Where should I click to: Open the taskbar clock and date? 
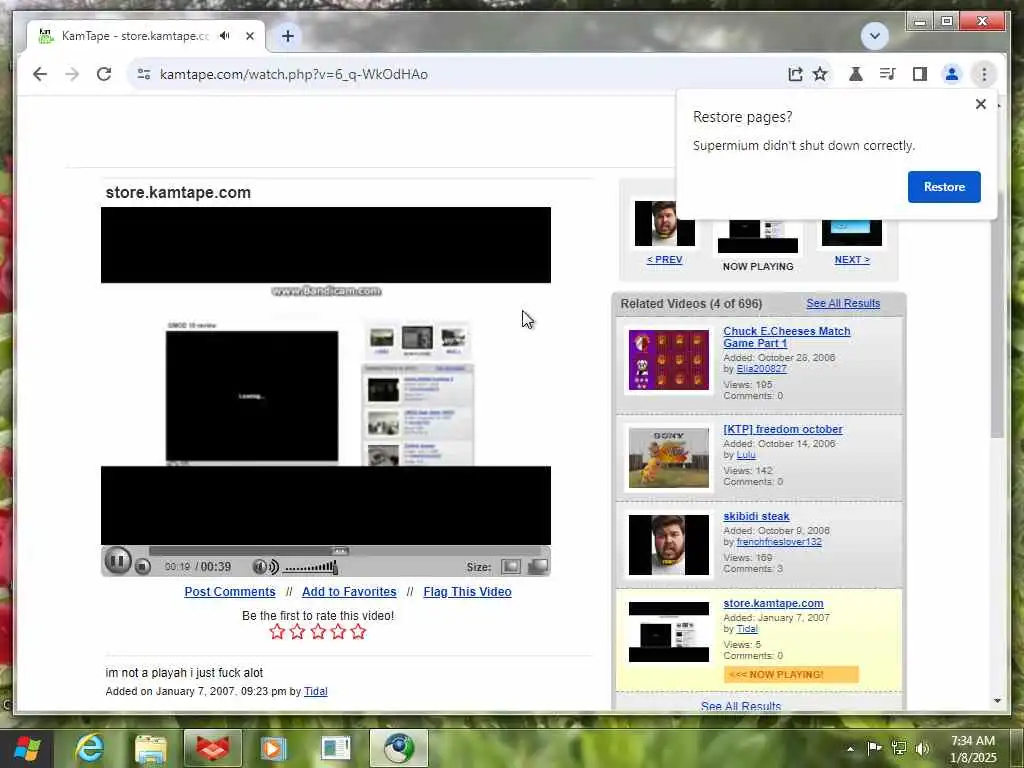[x=973, y=749]
